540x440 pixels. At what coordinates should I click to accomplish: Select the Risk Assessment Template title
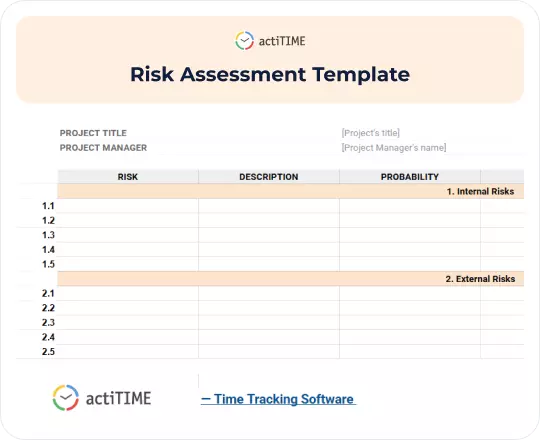[x=270, y=74]
